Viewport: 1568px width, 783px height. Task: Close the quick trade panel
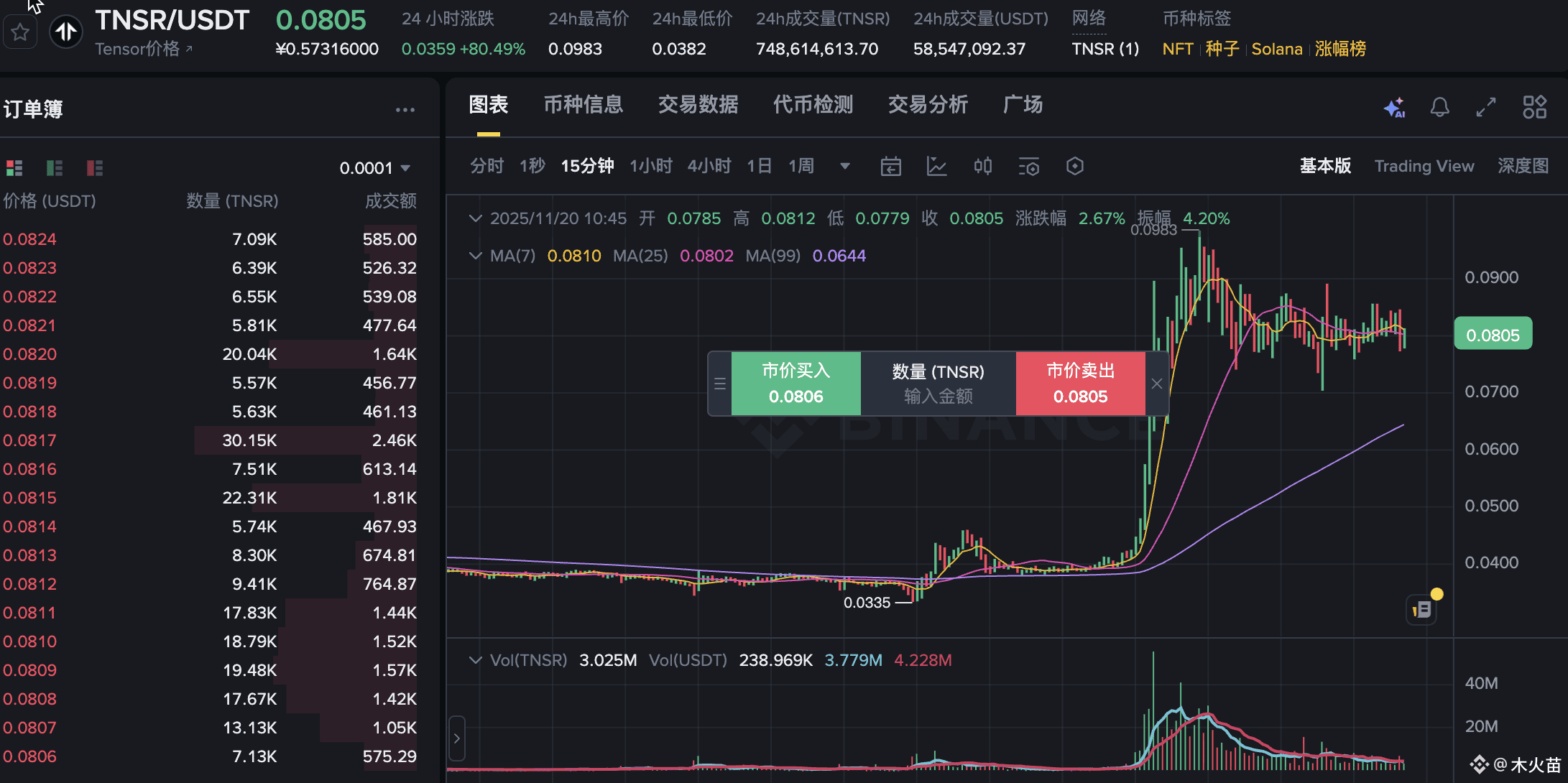click(1157, 384)
